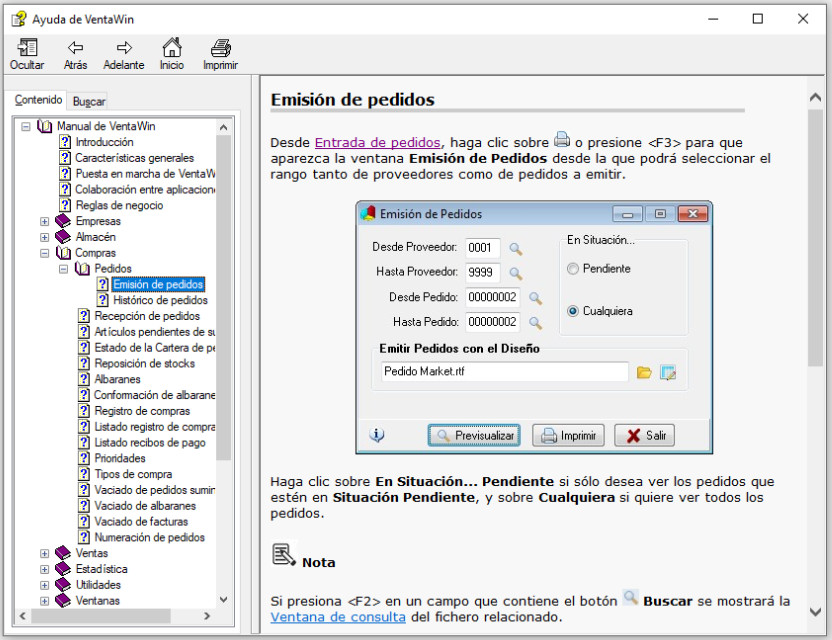Collapse the Manual de VentaWin root node
The width and height of the screenshot is (832, 640).
25,126
